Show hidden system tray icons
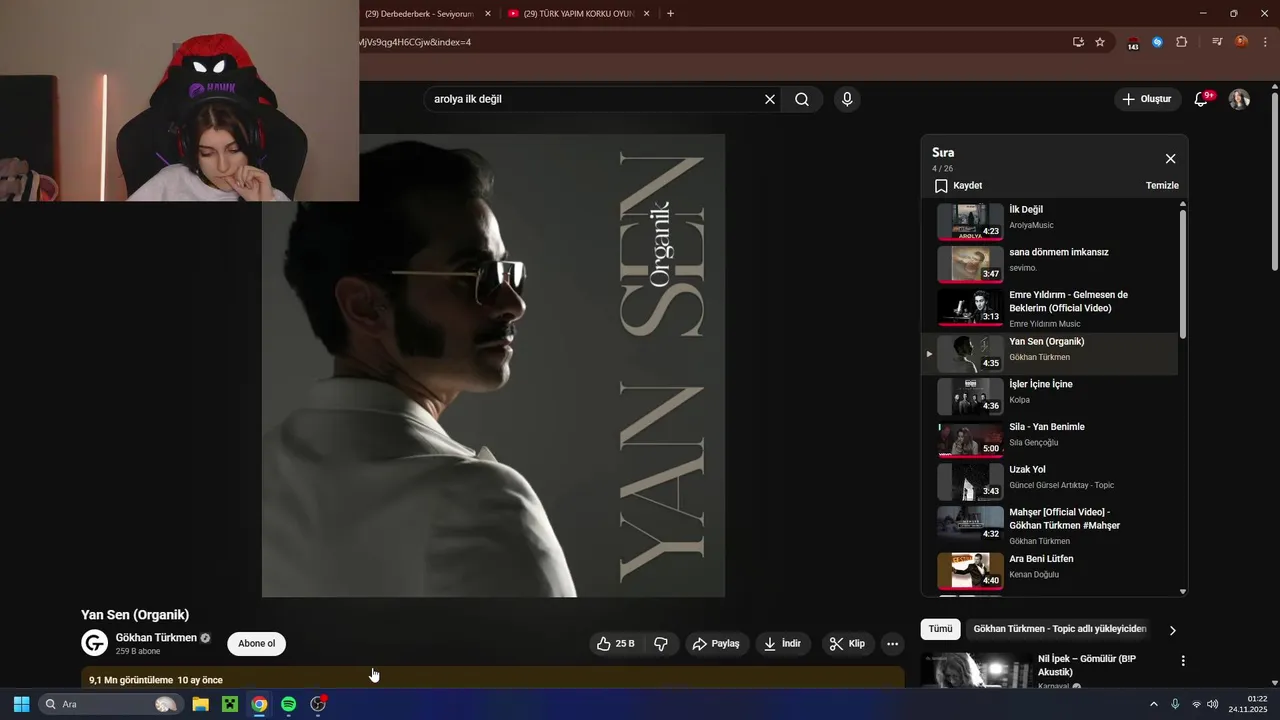Screen dimensions: 1280x720 point(1153,704)
